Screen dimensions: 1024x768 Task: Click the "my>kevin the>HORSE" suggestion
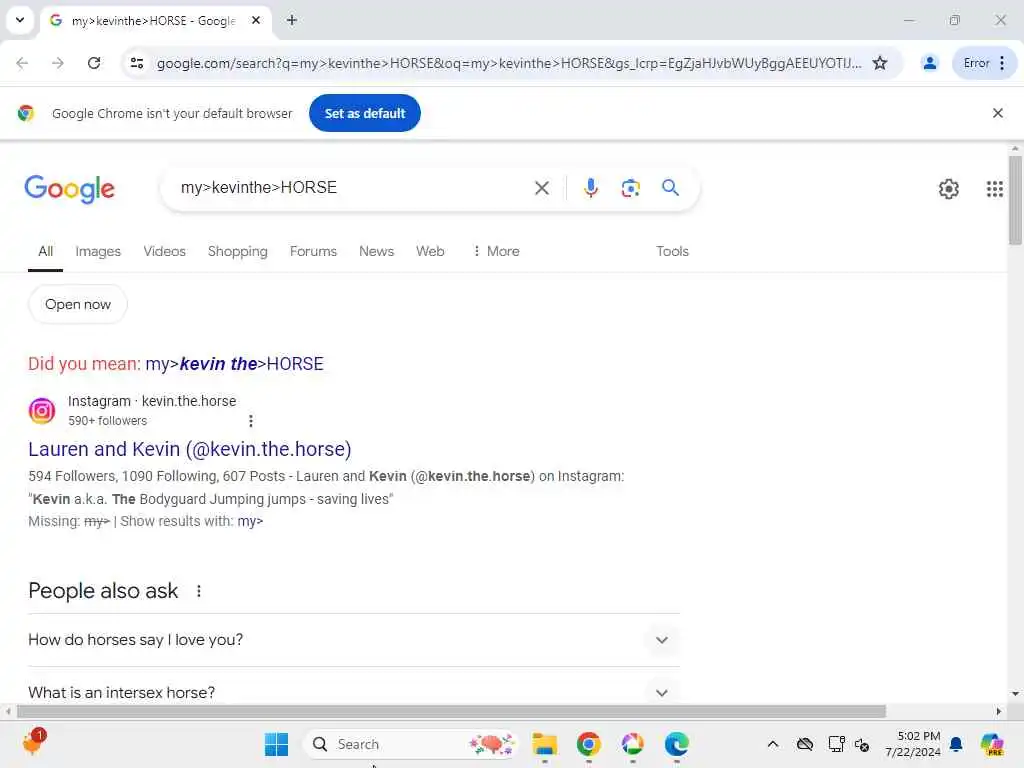tap(234, 364)
